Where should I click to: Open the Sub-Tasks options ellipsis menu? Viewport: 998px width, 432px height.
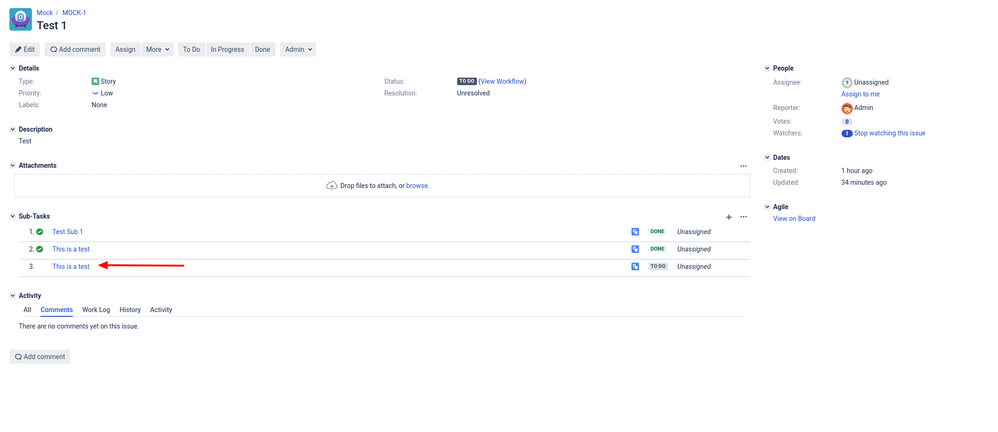coord(743,217)
